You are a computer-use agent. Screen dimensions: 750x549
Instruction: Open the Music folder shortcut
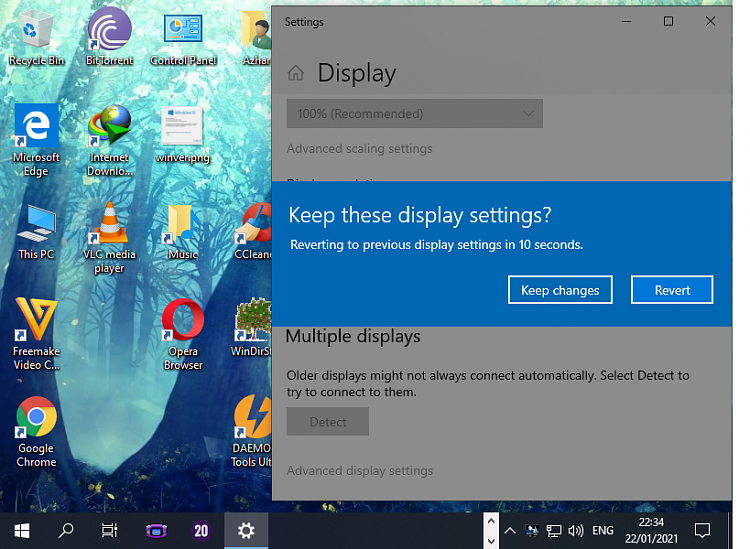(183, 232)
